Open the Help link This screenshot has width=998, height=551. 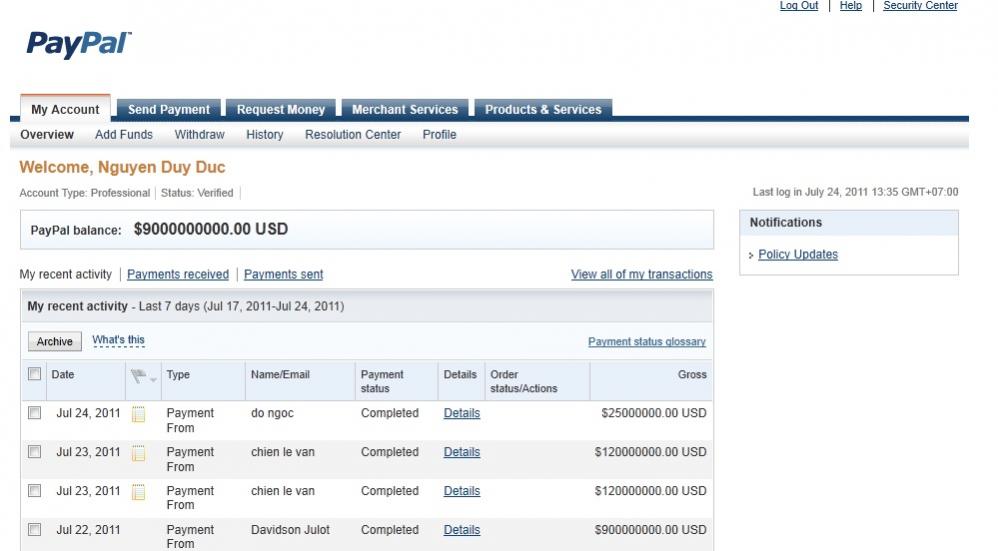[850, 6]
